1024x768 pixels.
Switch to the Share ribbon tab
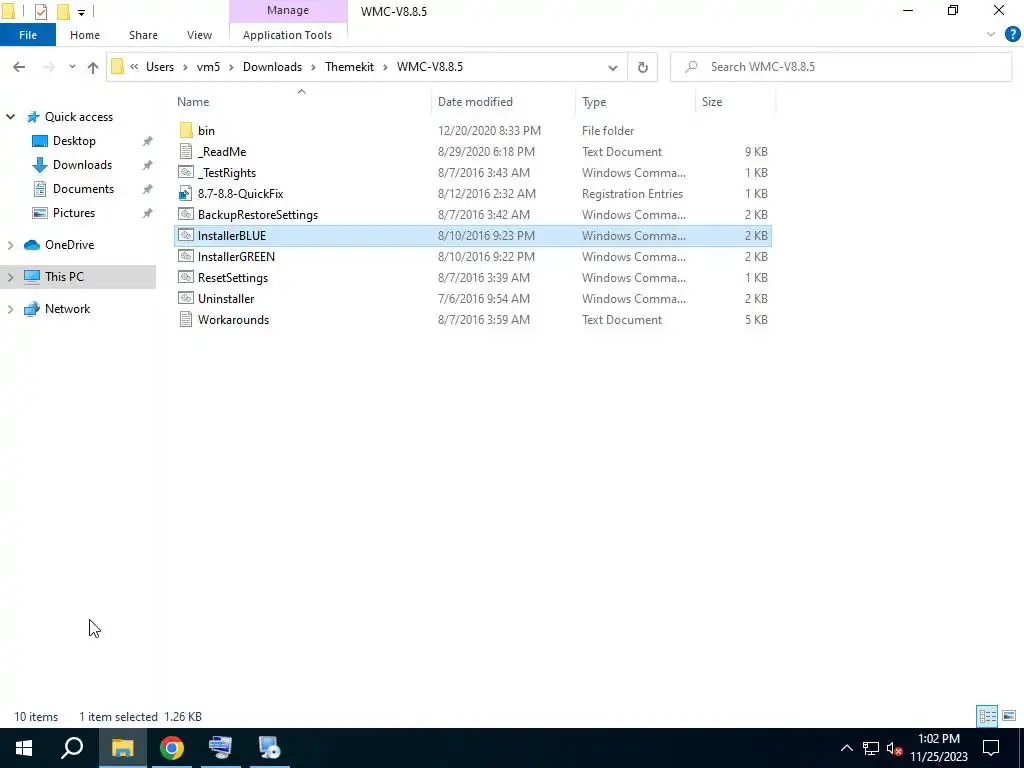click(x=143, y=35)
